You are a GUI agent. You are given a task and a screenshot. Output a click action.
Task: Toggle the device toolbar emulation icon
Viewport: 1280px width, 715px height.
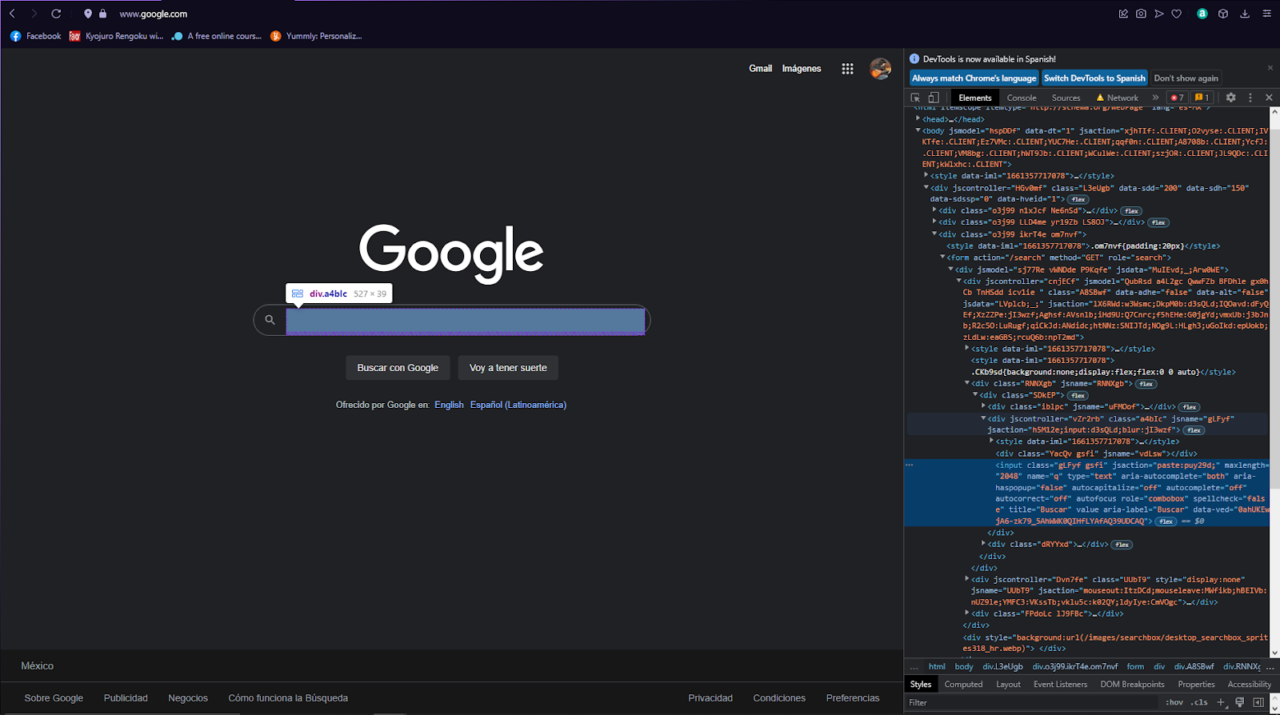pyautogui.click(x=933, y=97)
